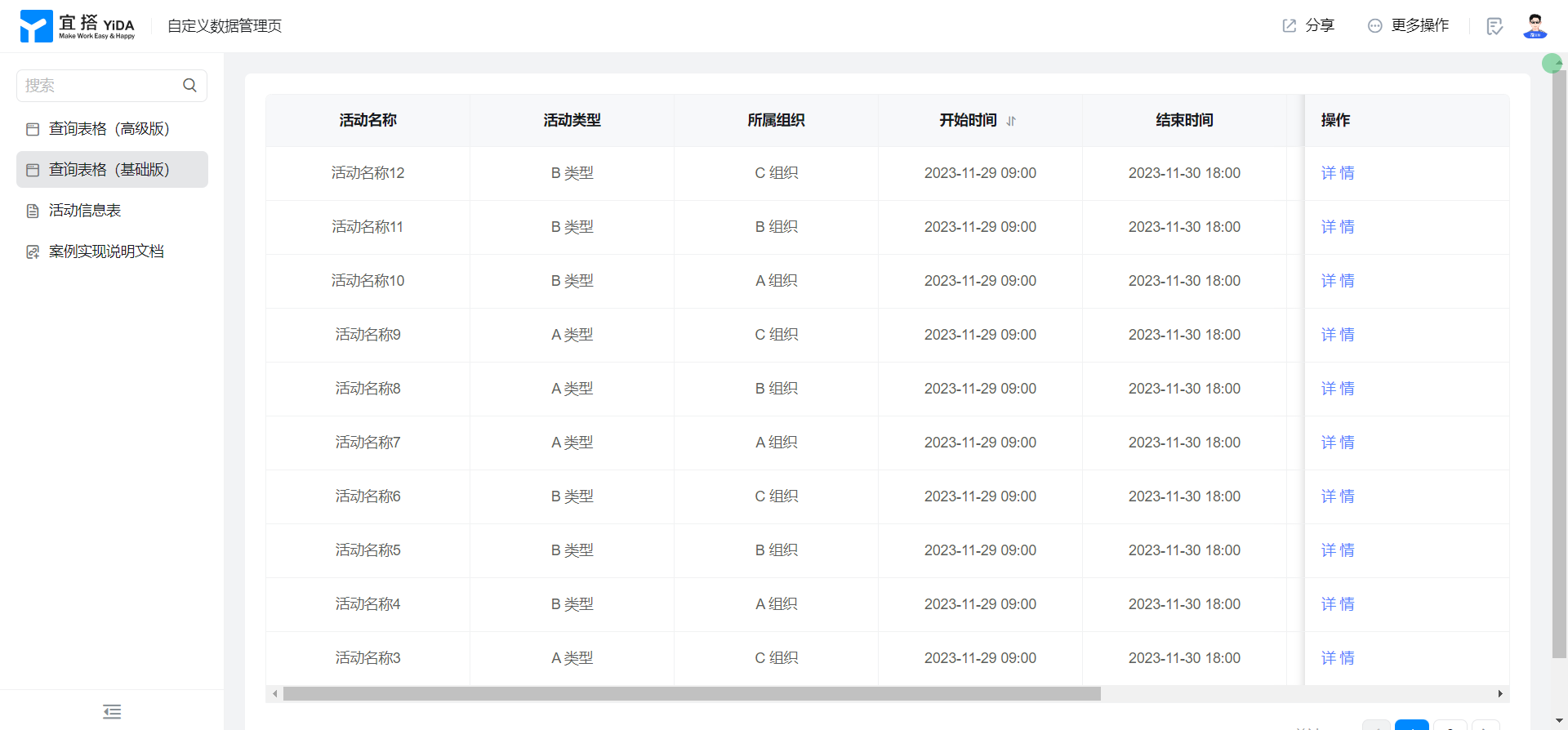Select 查询表格（基础版） in sidebar
Screen dimensions: 1568x730
coord(109,170)
